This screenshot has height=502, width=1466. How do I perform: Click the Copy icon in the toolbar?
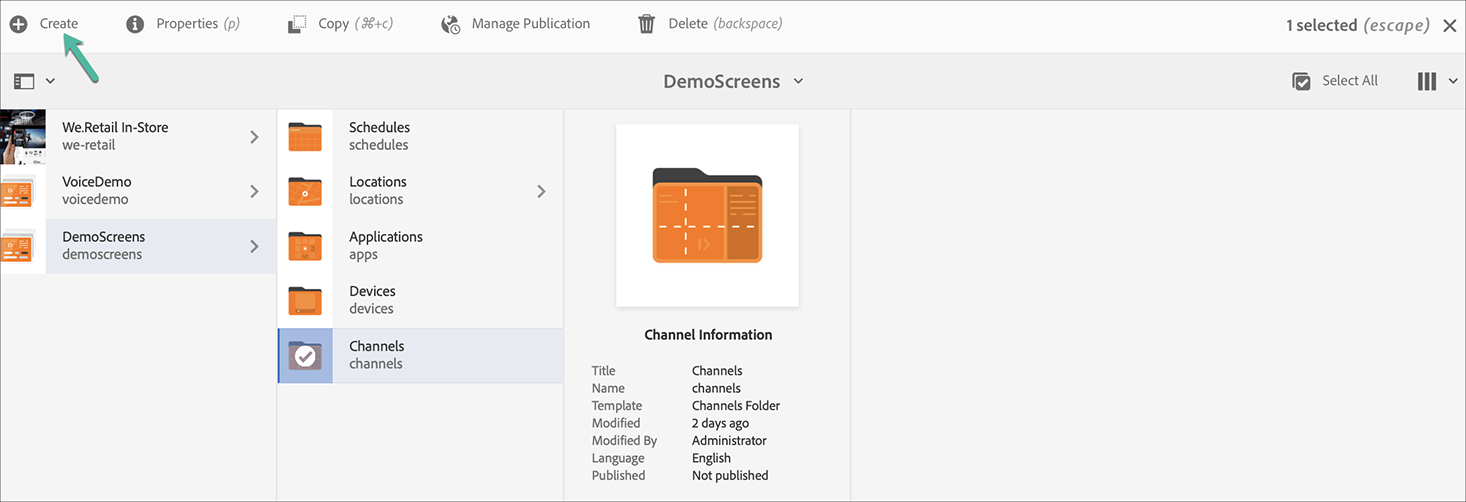click(x=296, y=24)
